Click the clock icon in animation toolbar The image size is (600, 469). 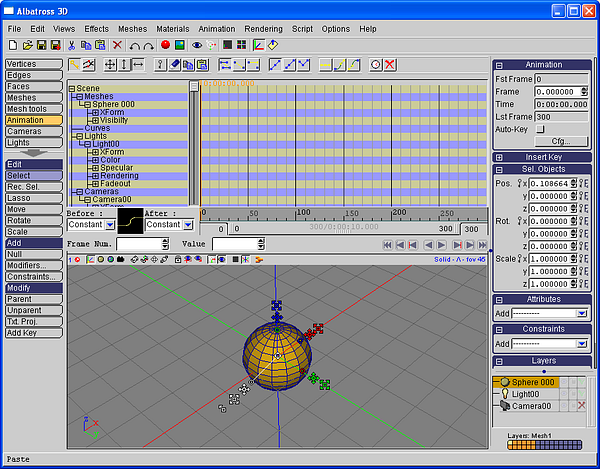(x=376, y=65)
